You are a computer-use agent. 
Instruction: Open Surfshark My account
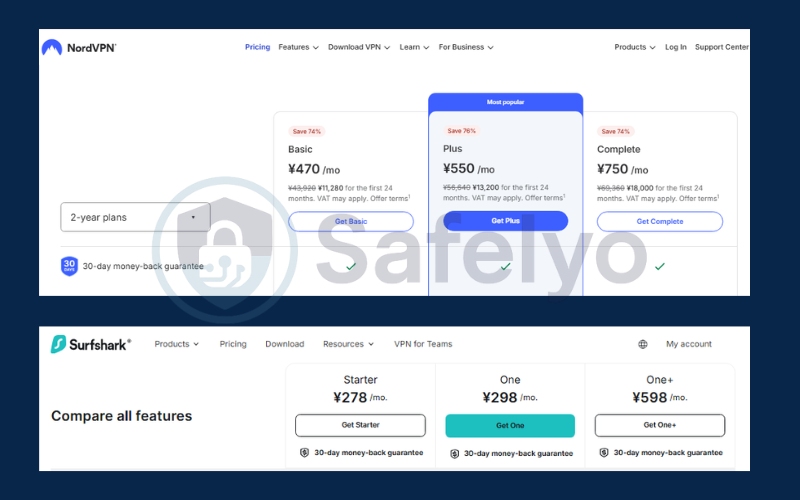pos(689,344)
